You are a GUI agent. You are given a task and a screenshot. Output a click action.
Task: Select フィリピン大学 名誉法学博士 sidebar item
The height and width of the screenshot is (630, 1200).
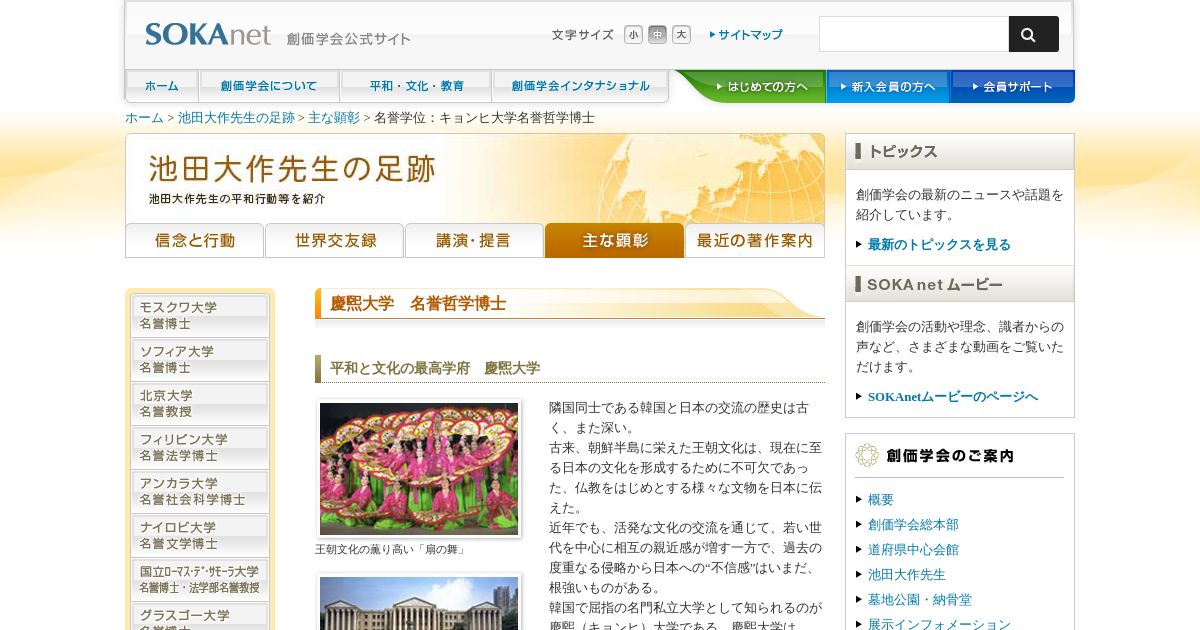pyautogui.click(x=200, y=448)
